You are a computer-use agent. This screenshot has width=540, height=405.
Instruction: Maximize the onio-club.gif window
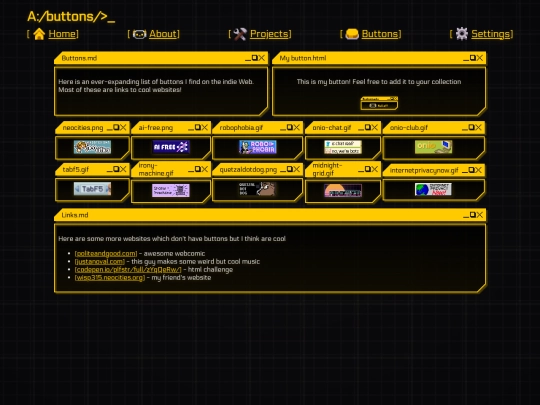click(471, 127)
